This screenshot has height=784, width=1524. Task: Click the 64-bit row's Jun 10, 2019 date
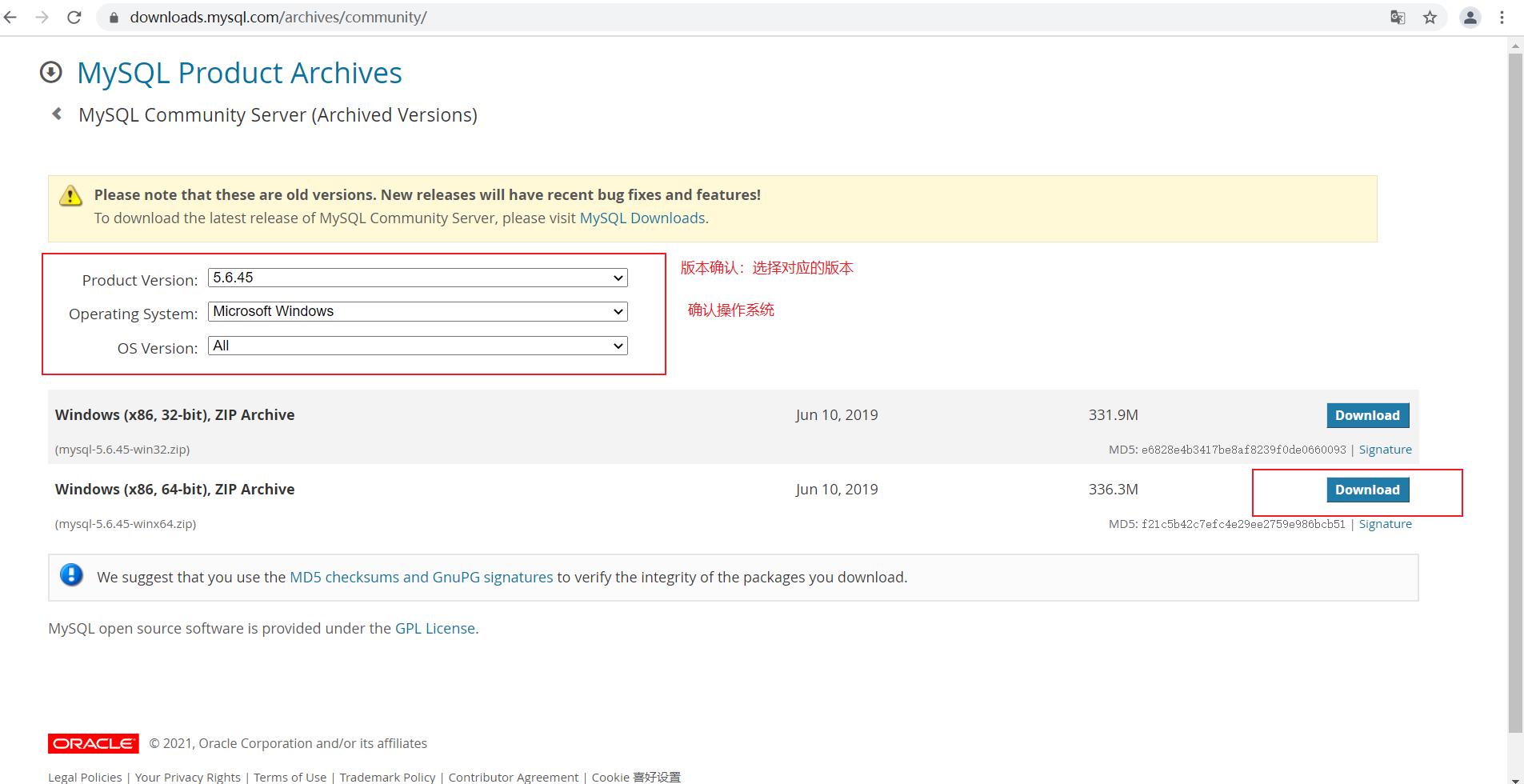coord(837,490)
